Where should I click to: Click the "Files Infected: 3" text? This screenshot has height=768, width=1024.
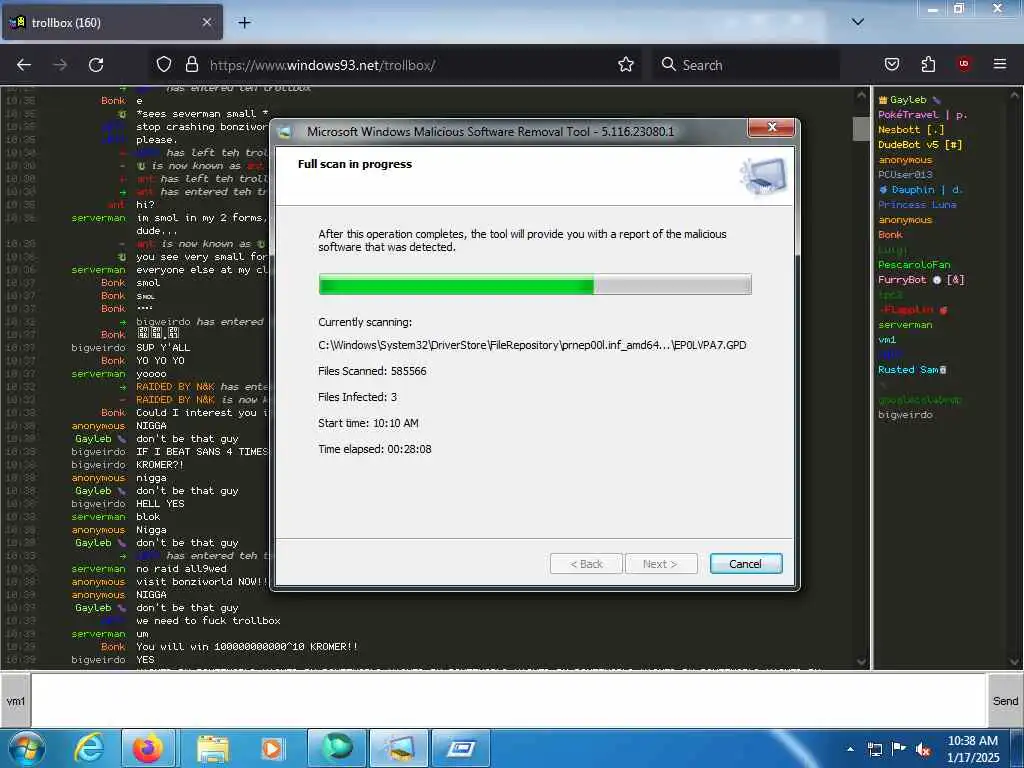click(357, 397)
